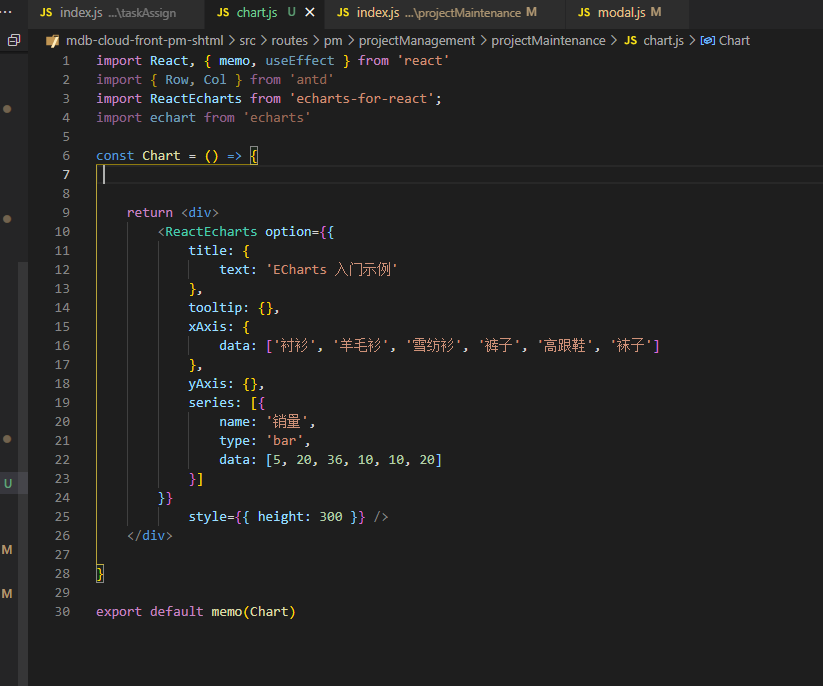Viewport: 823px width, 686px height.
Task: Open the Chart symbol breadcrumb dropdown
Action: pos(734,40)
